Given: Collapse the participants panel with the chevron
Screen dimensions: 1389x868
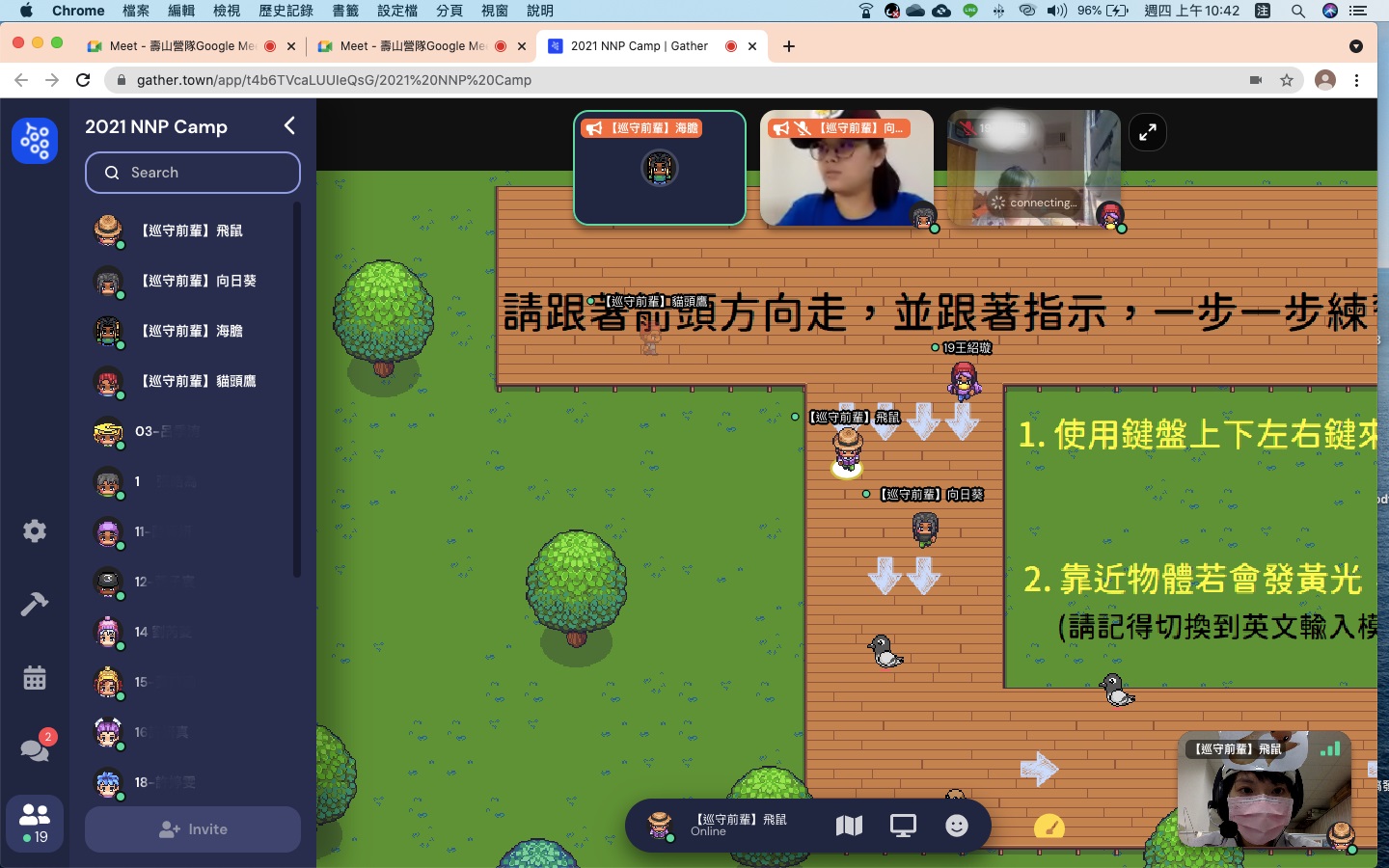Looking at the screenshot, I should (x=289, y=126).
